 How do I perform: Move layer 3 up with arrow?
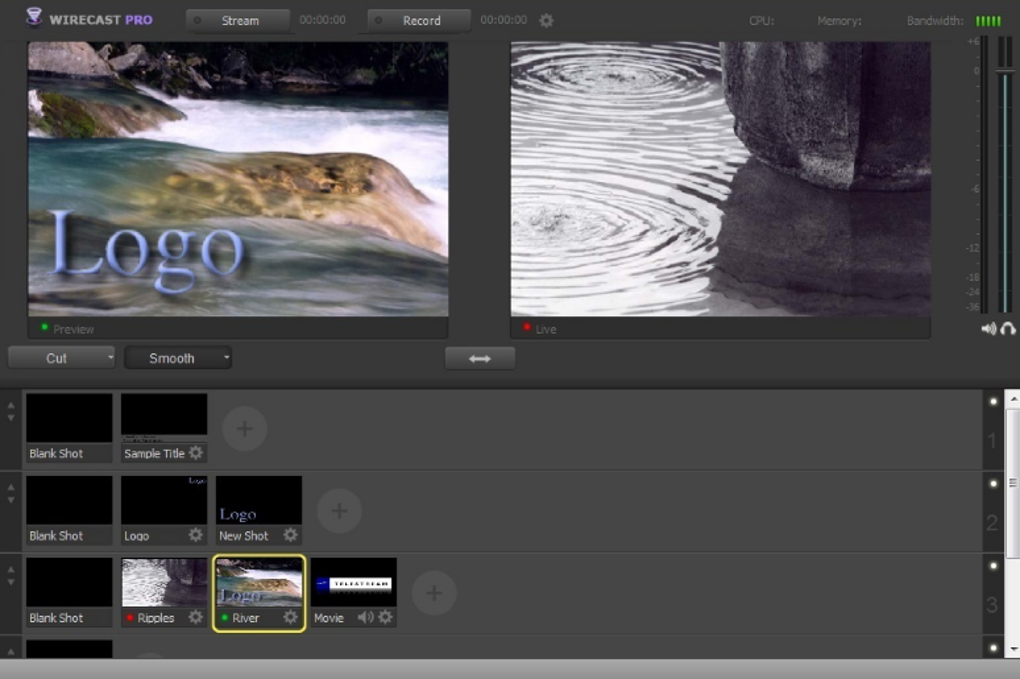(x=11, y=570)
